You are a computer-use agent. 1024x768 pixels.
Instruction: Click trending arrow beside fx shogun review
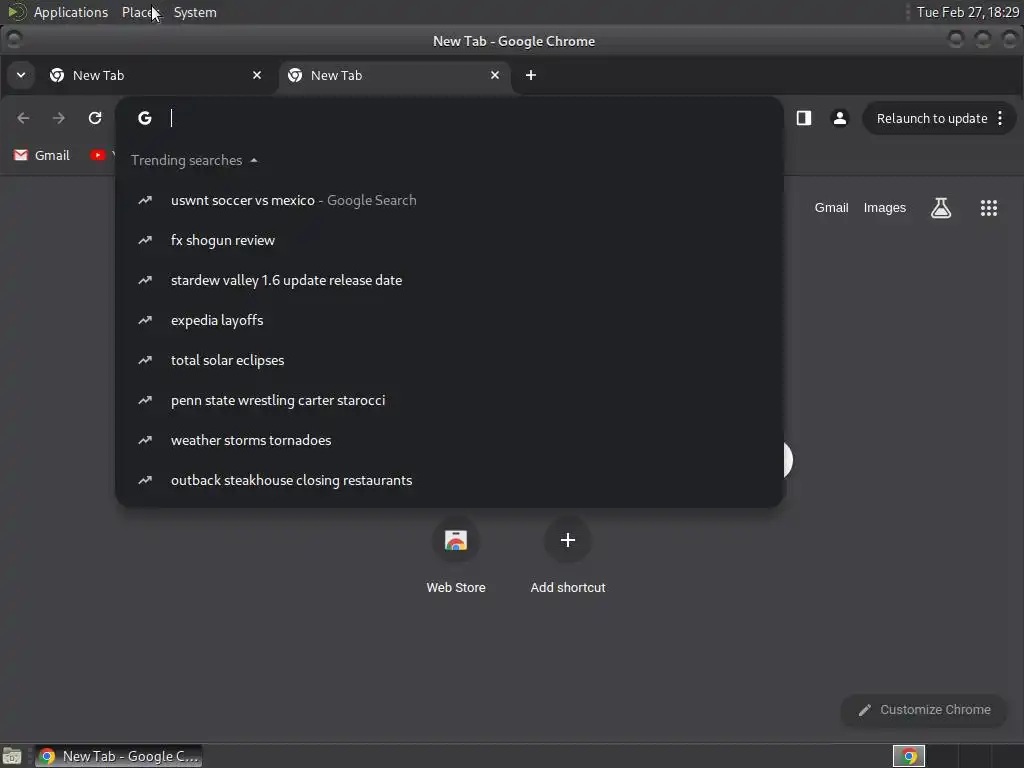tap(145, 240)
